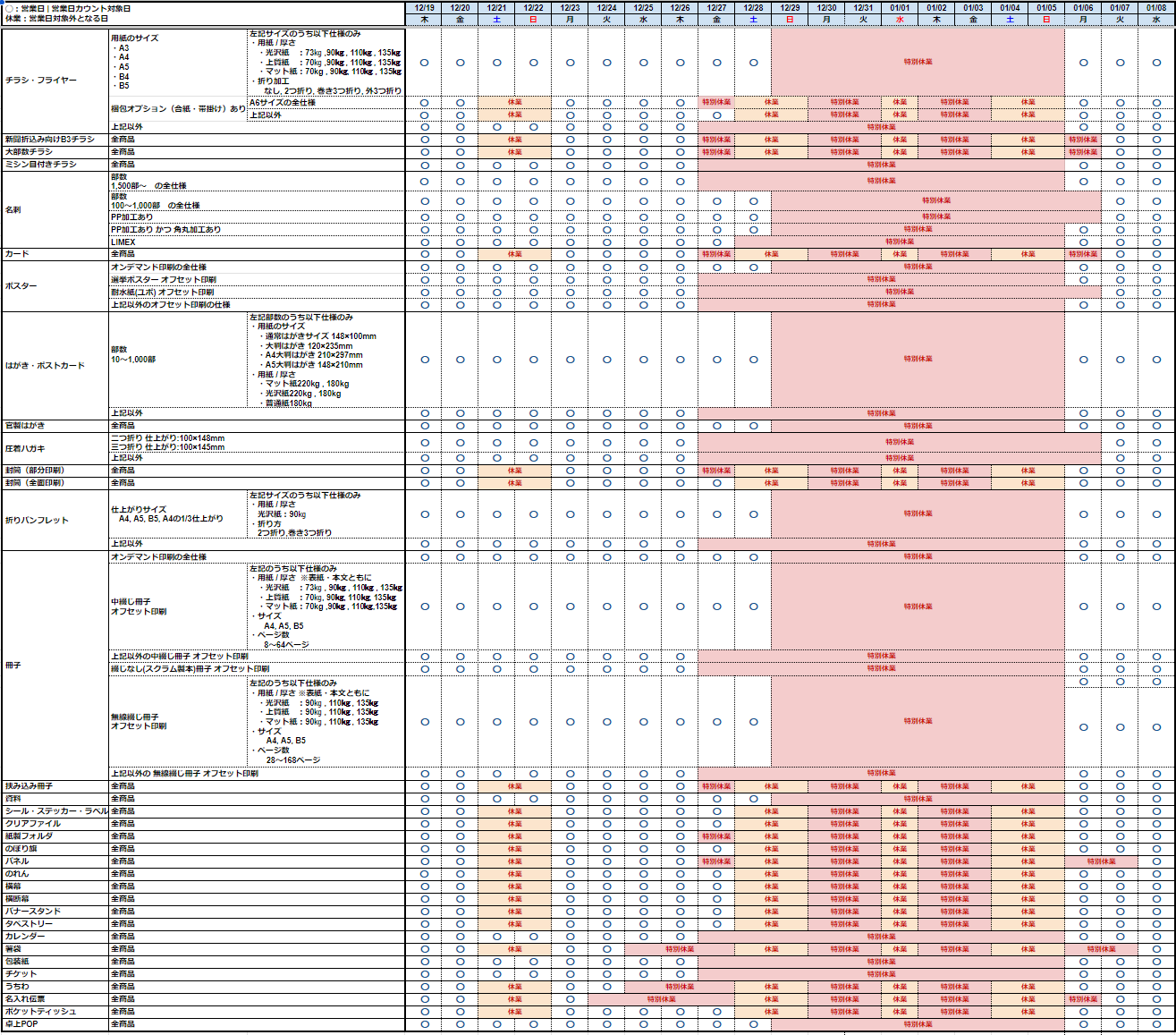1176x1035 pixels.
Task: Select the はがき・ポストカード category label
Action: pos(45,366)
